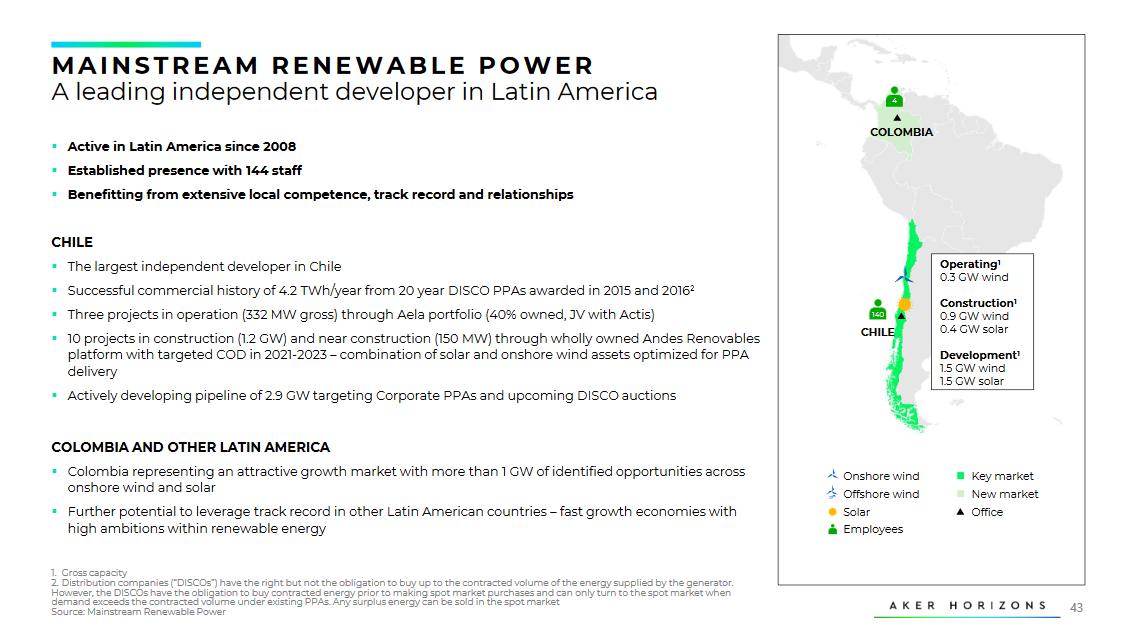The width and height of the screenshot is (1137, 638).
Task: Click the Office legend triangle
Action: 959,512
